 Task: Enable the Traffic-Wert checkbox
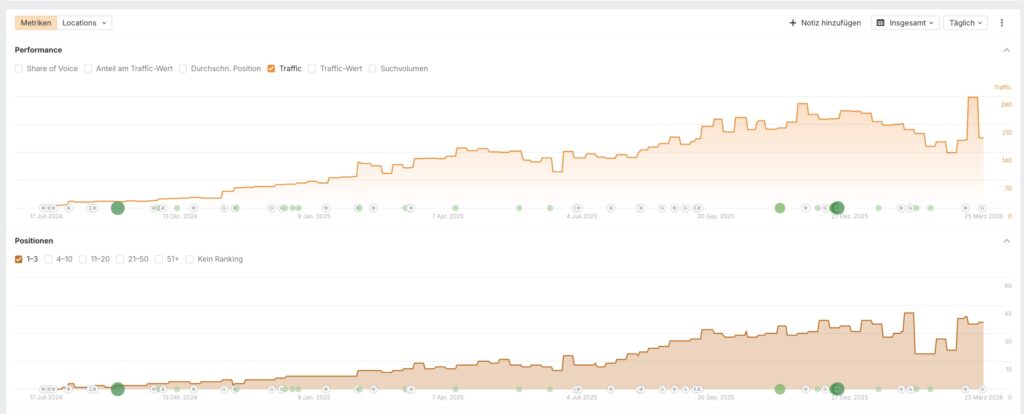[x=312, y=68]
